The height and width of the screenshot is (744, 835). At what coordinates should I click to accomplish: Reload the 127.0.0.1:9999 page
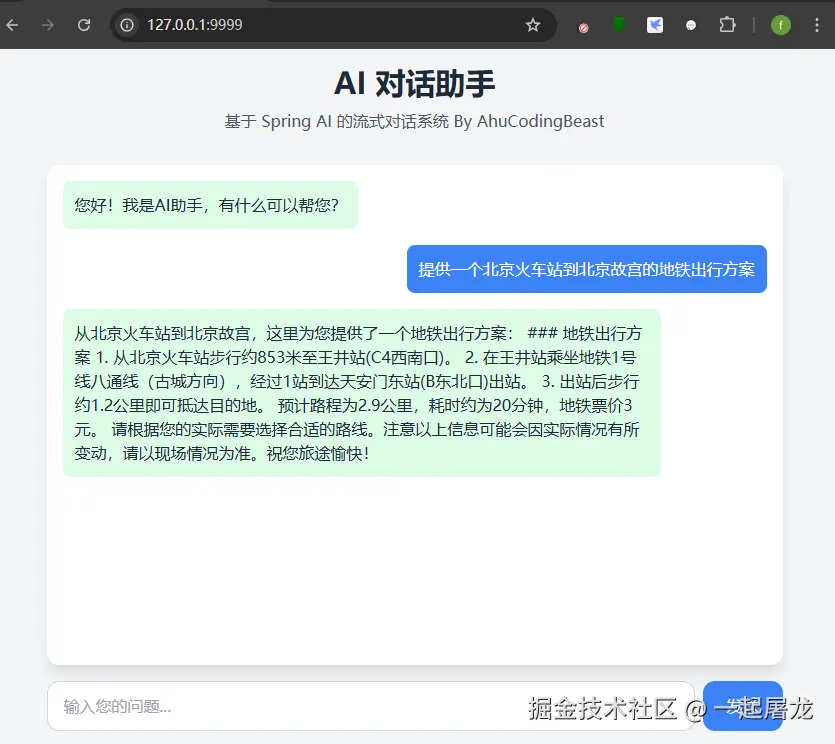(x=84, y=25)
